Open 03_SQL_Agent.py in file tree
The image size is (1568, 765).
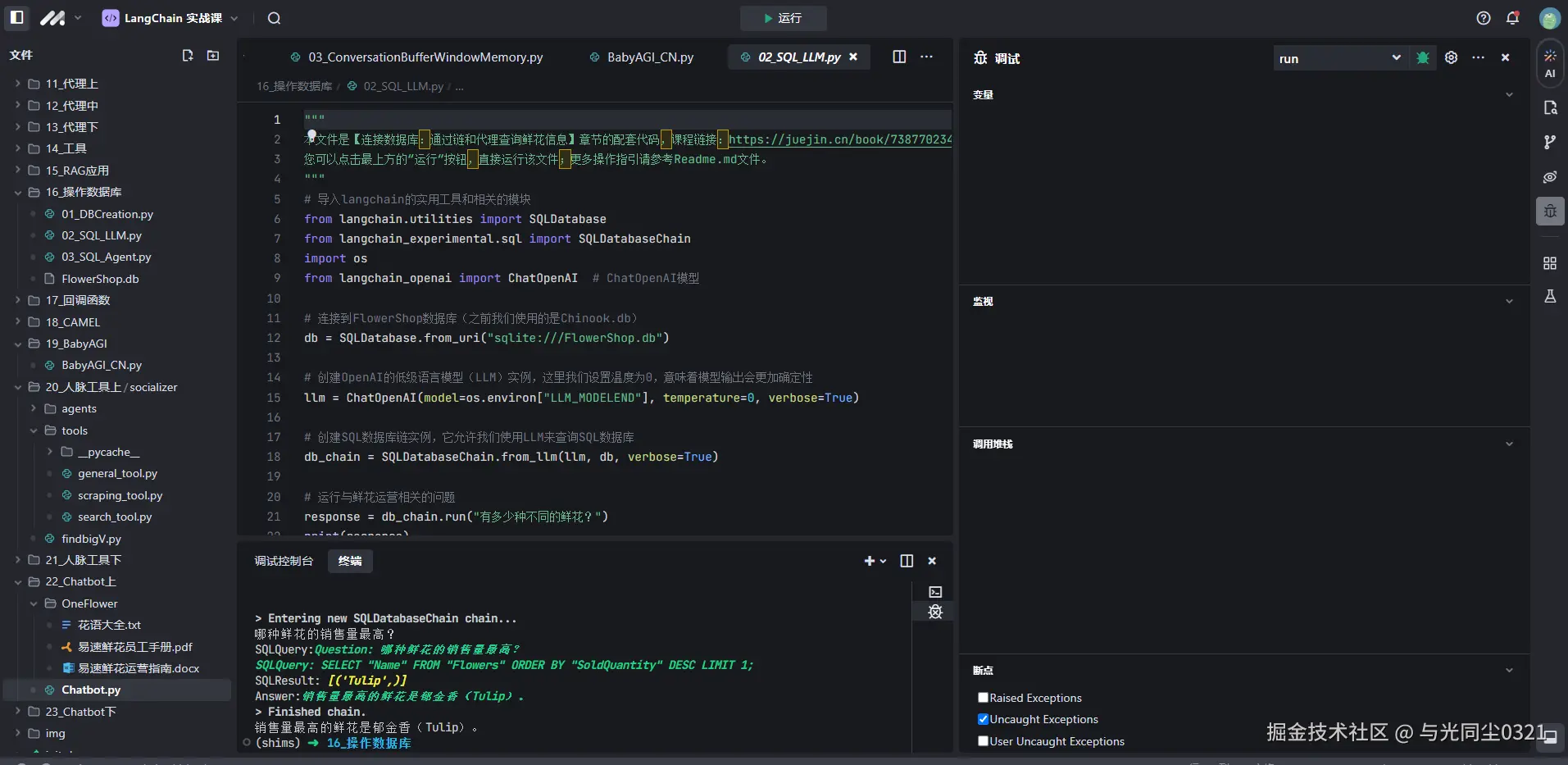[x=106, y=257]
